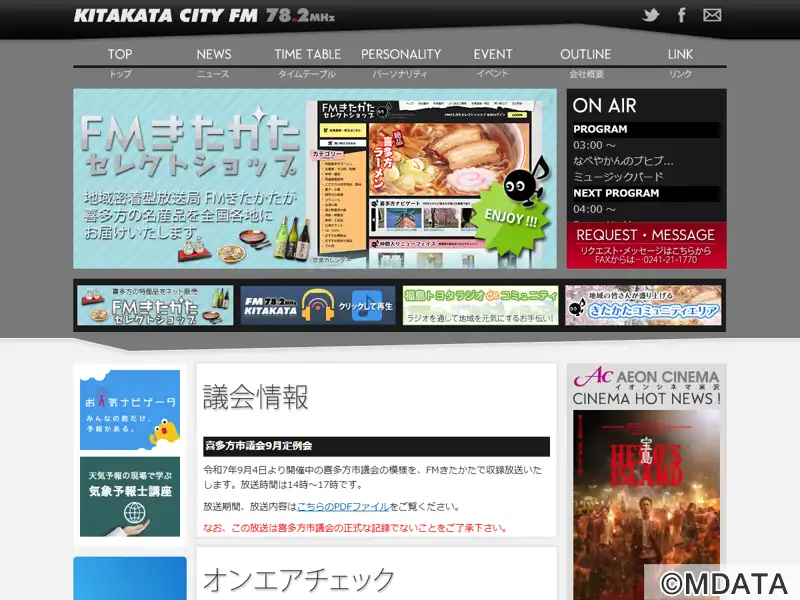800x600 pixels.
Task: Open the 気象予報士講座 banner
Action: (130, 496)
